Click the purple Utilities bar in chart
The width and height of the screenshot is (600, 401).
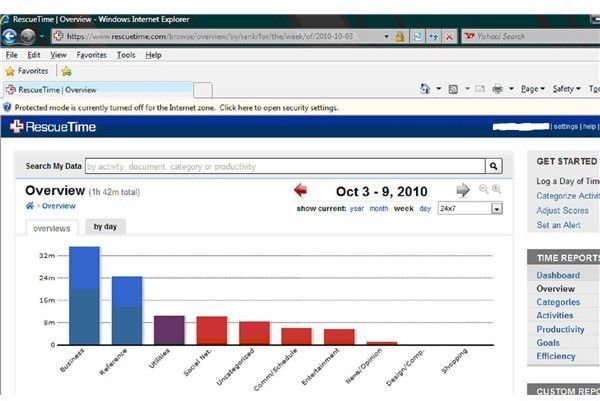coord(169,330)
